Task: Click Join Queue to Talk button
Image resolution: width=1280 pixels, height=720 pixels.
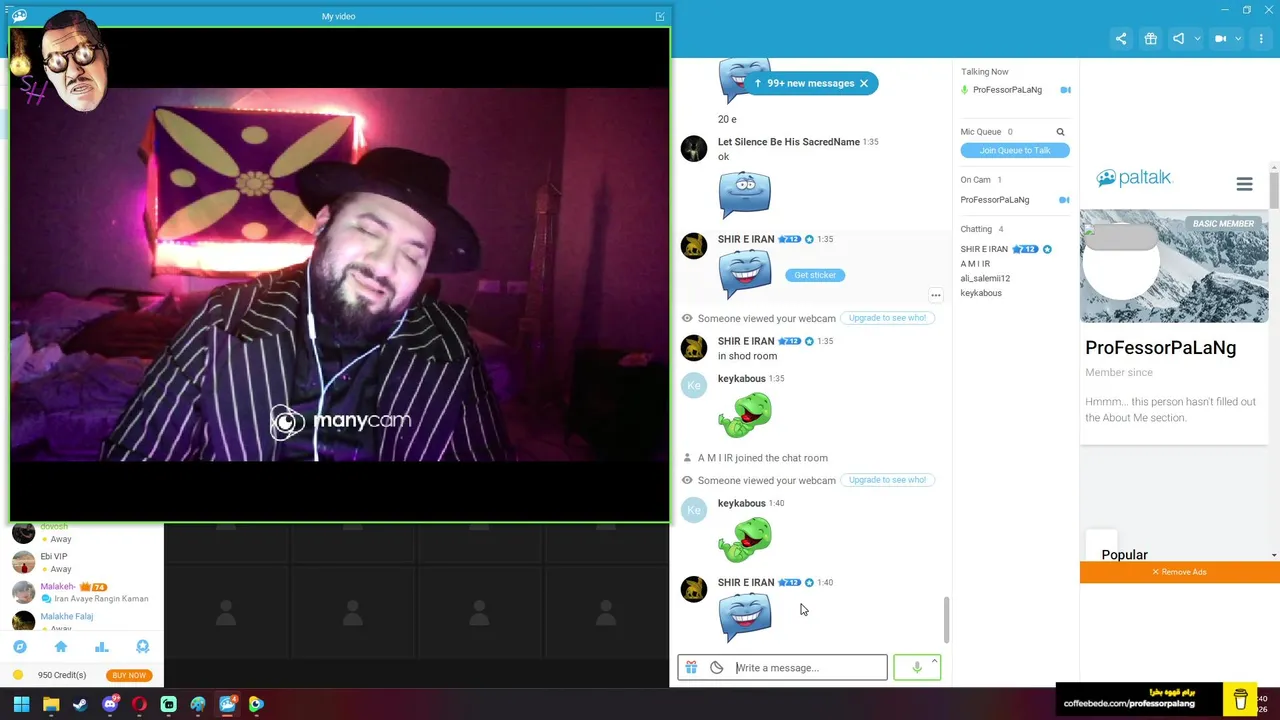Action: [1015, 150]
